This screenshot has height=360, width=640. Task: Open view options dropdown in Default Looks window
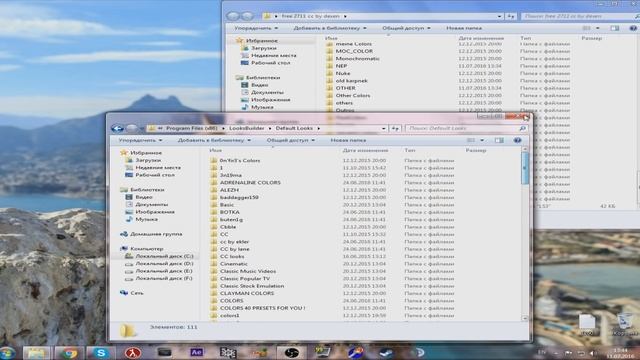click(482, 140)
